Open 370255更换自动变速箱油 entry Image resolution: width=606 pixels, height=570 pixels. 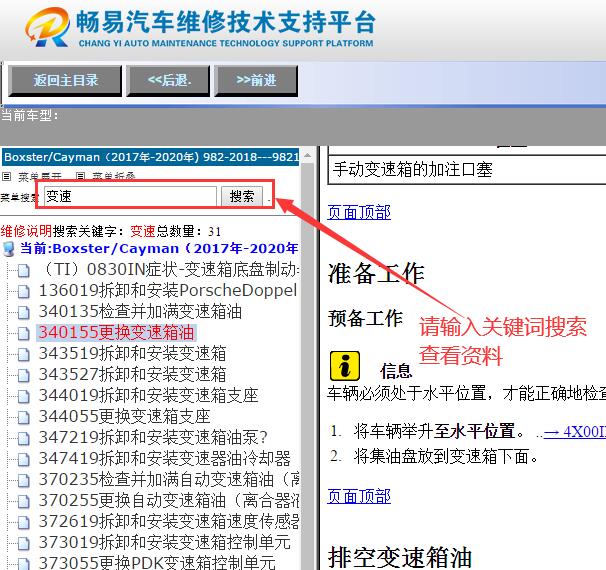[169, 500]
